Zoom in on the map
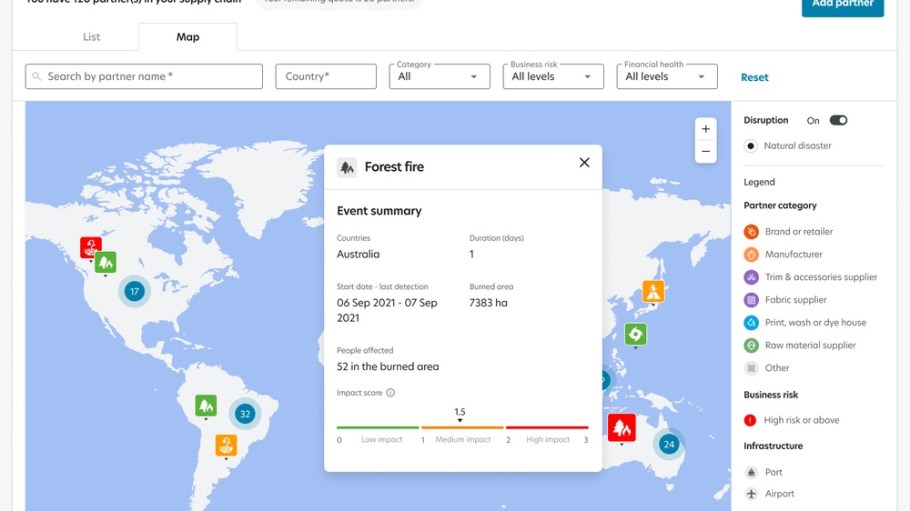The height and width of the screenshot is (511, 910). (x=706, y=129)
